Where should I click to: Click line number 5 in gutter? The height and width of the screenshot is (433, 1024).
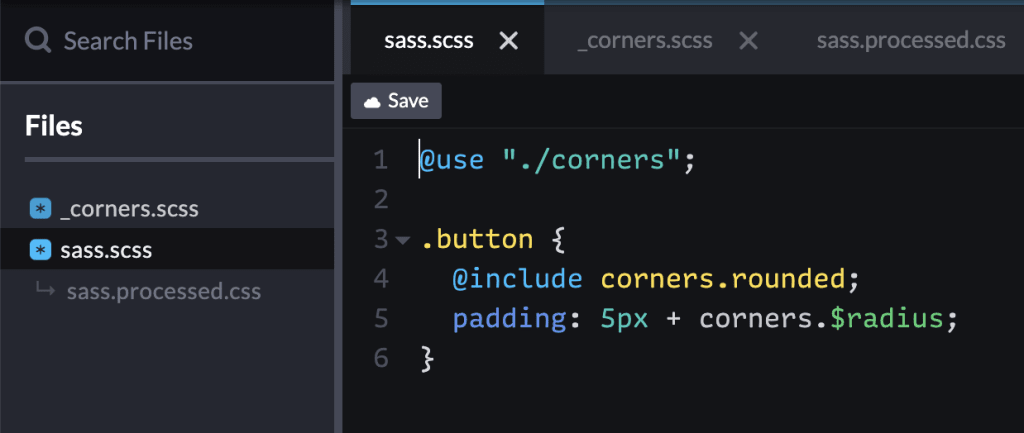pos(381,319)
